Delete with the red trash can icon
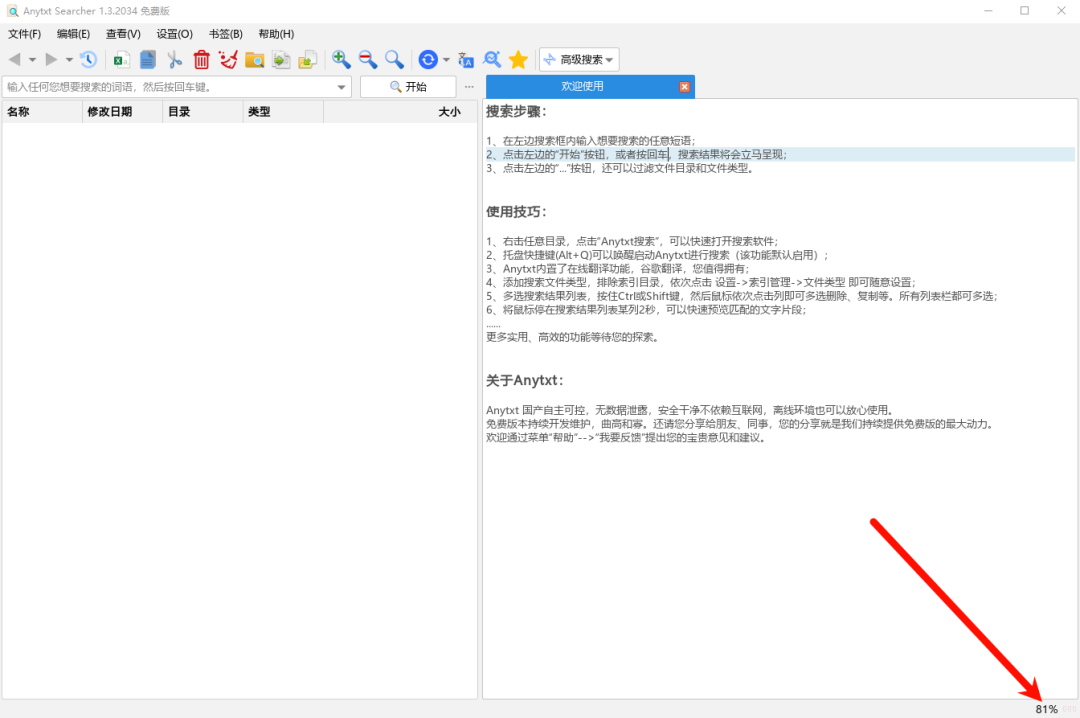The height and width of the screenshot is (718, 1080). click(201, 60)
